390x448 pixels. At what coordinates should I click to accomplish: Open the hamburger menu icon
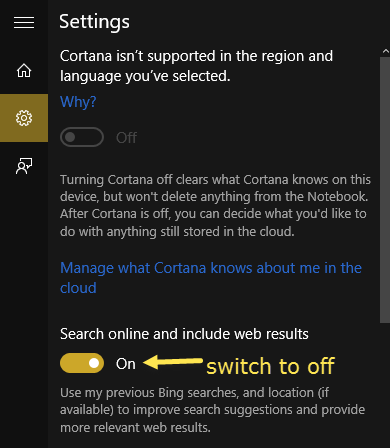pos(24,23)
